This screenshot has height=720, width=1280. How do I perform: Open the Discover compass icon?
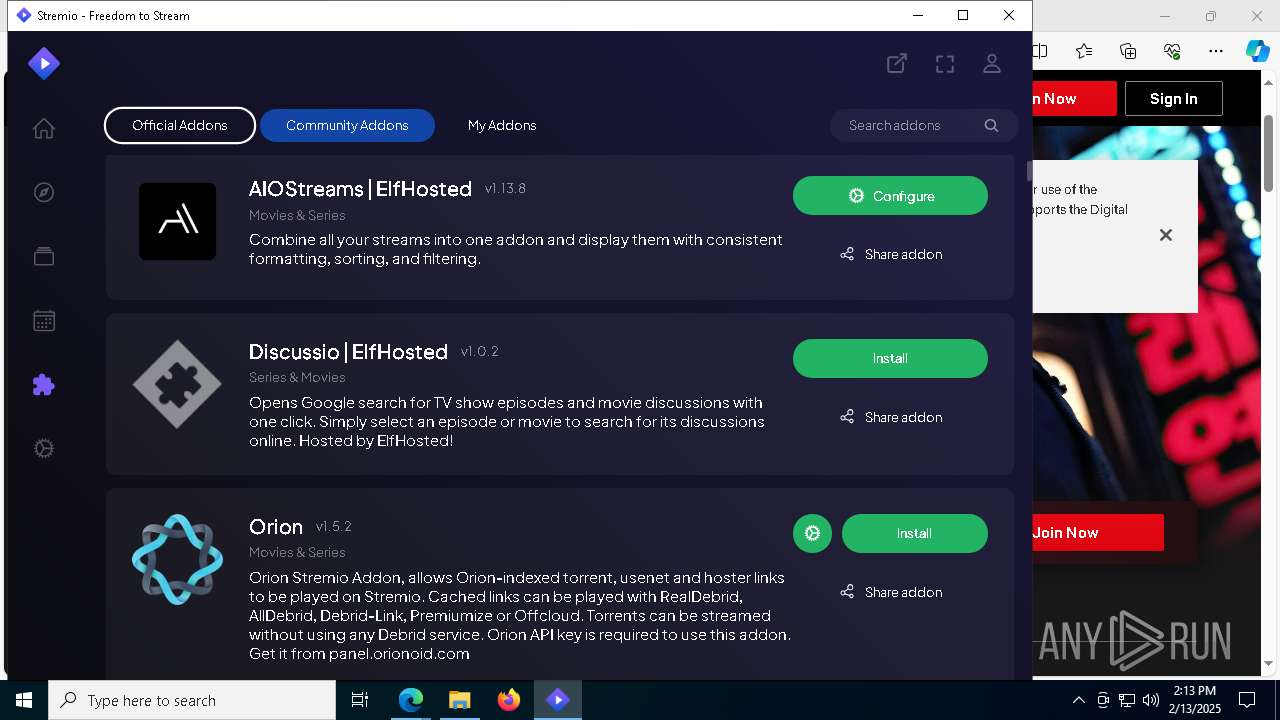(x=43, y=192)
